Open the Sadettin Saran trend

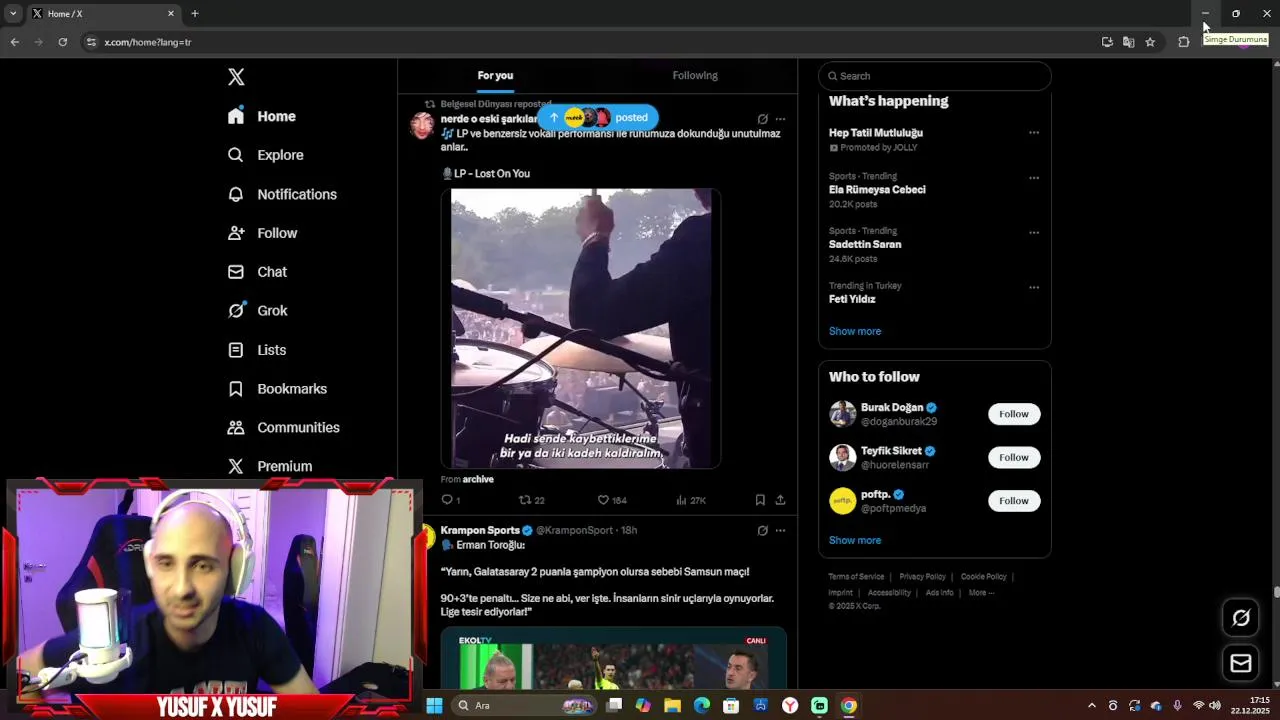tap(865, 245)
